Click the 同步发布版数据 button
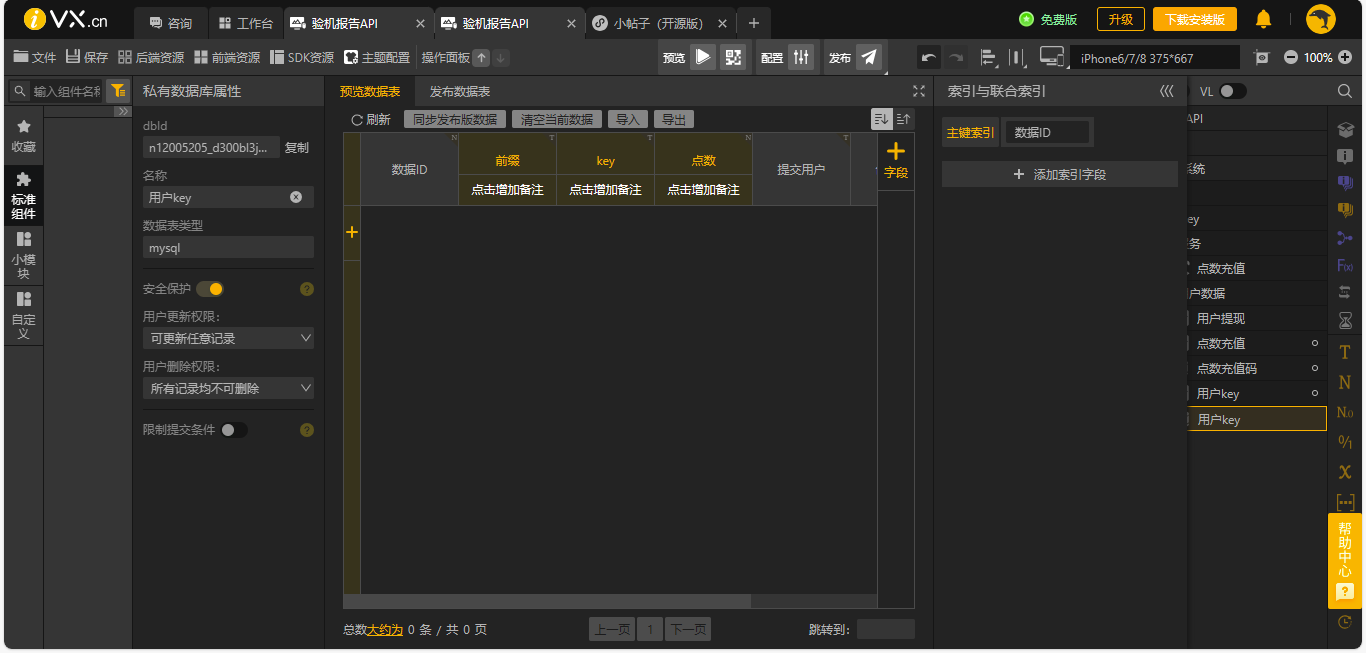 point(455,119)
